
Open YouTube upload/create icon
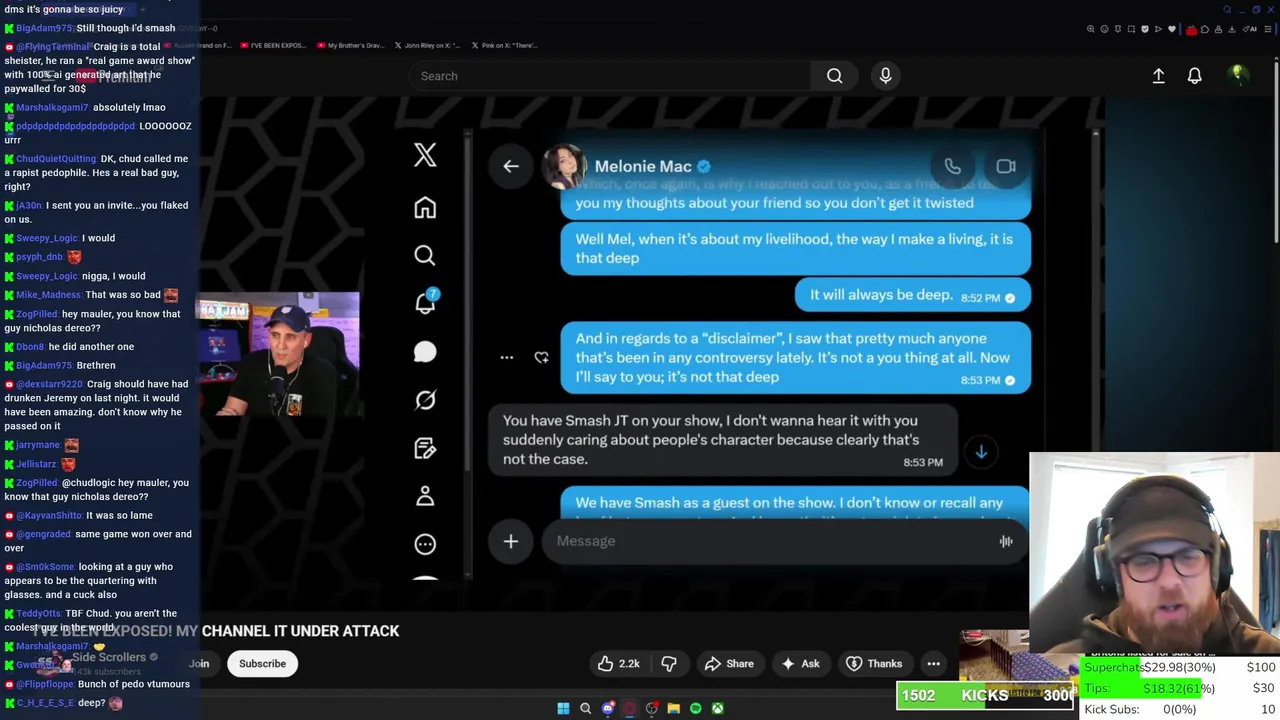point(1158,76)
